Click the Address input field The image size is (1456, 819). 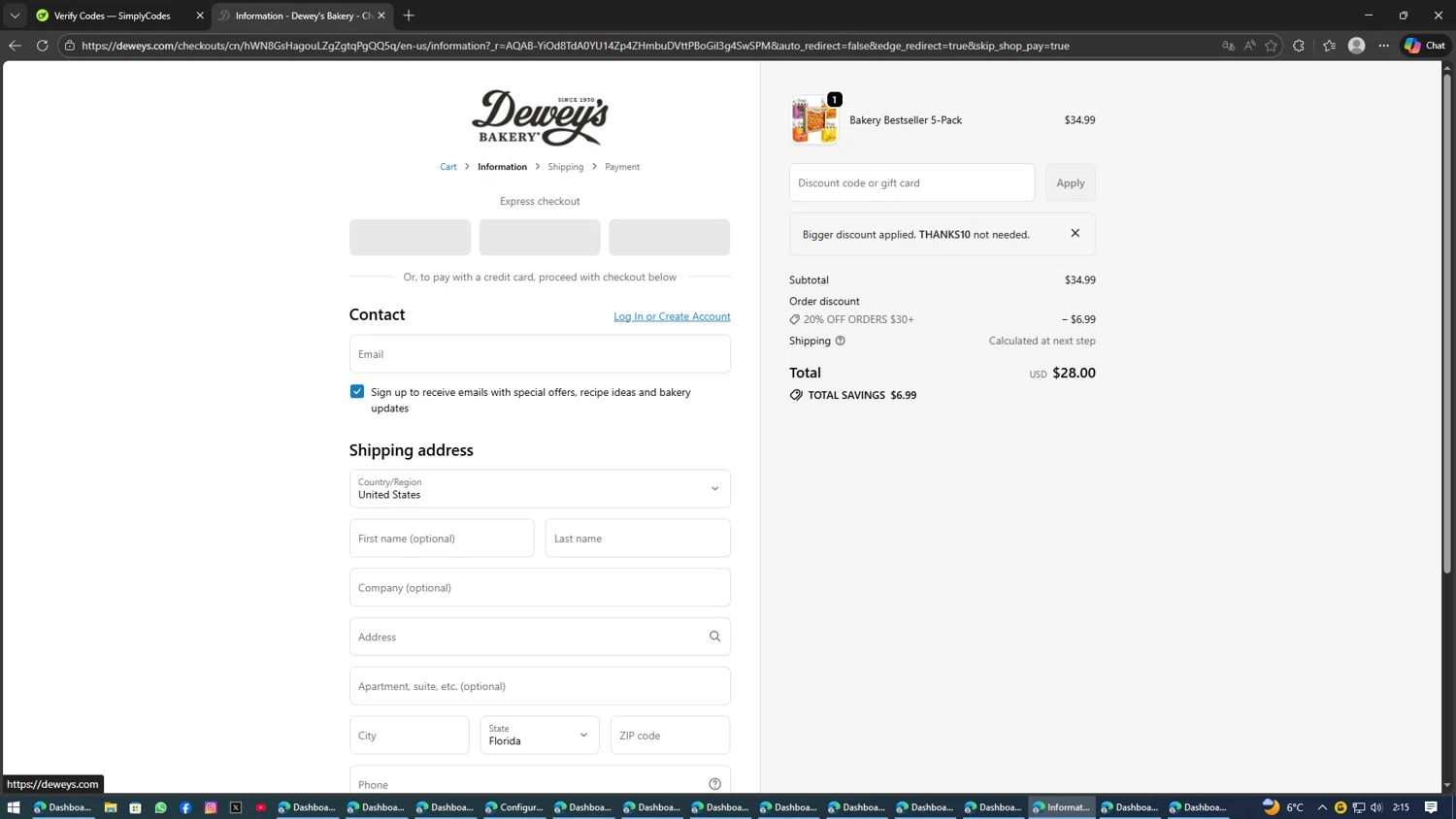540,637
